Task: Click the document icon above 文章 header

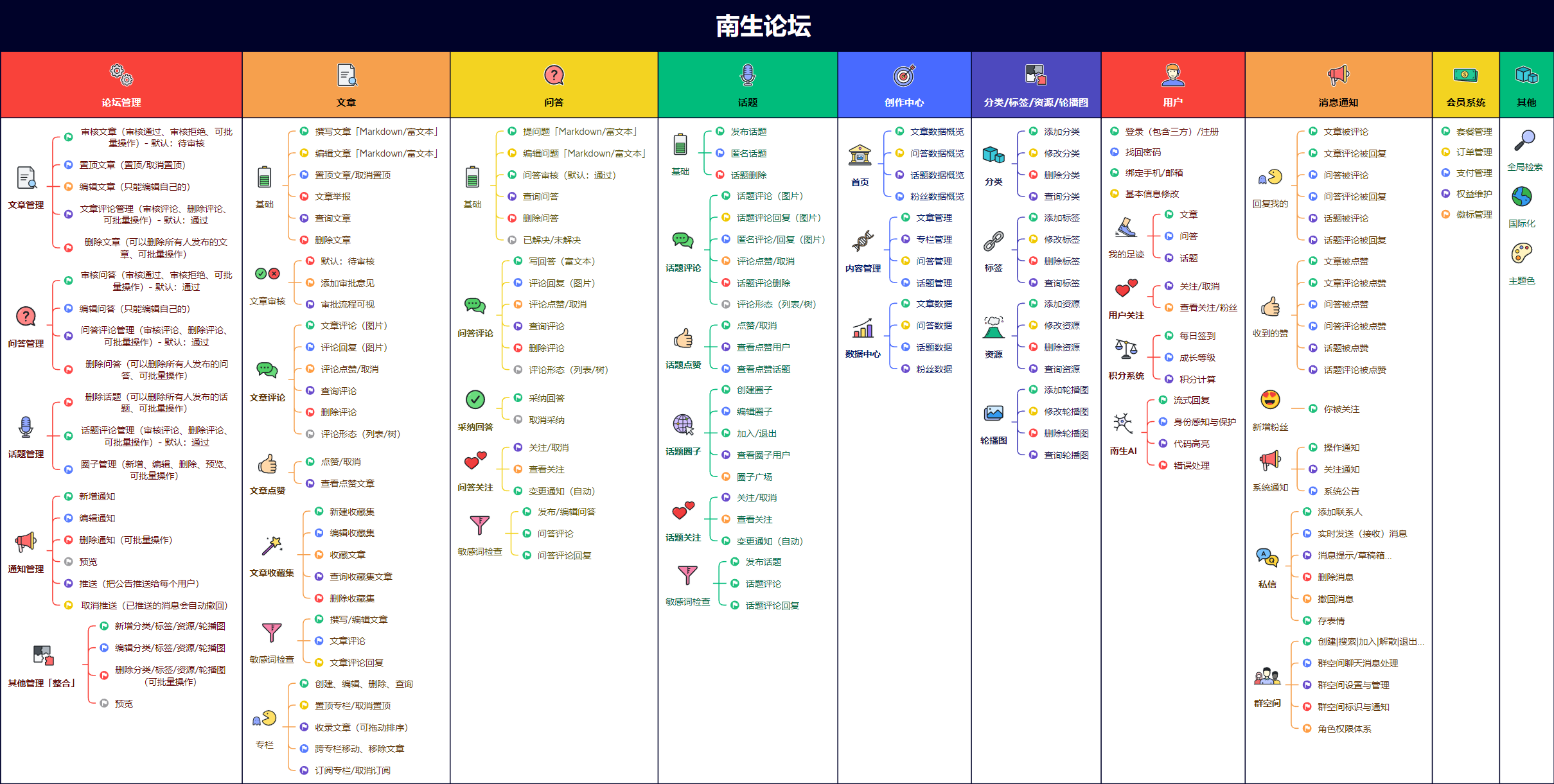Action: (x=347, y=75)
